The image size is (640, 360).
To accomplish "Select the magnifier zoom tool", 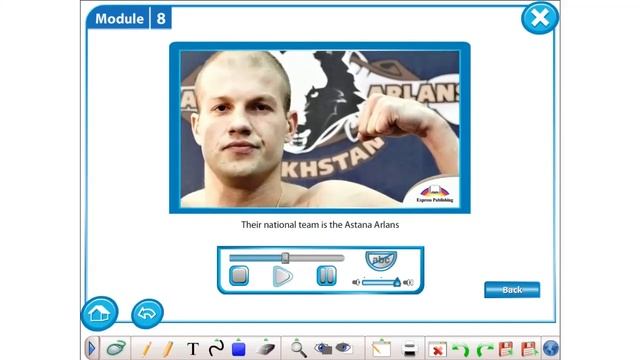I will 298,349.
